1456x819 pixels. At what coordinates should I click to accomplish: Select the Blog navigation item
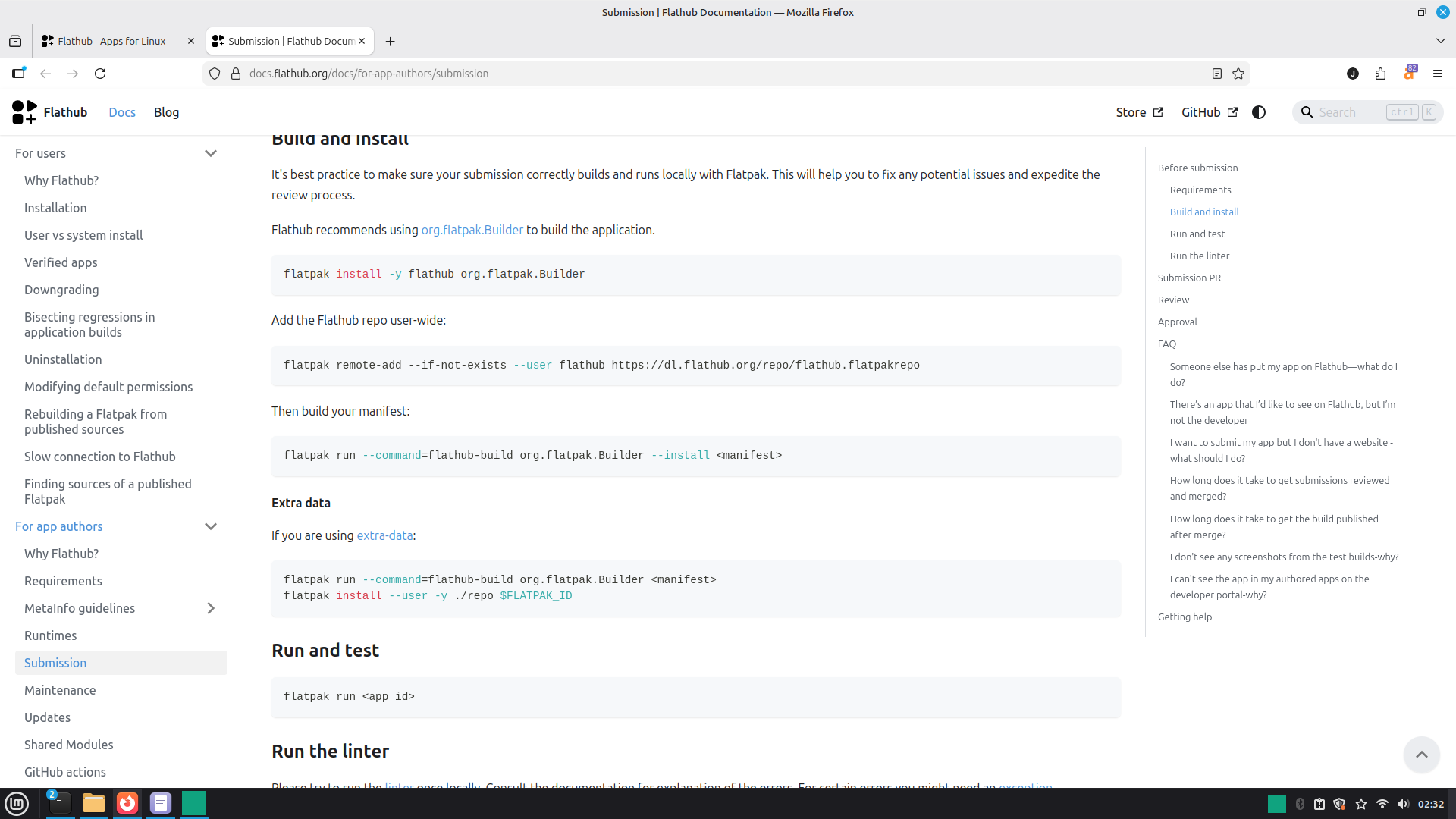tap(166, 111)
